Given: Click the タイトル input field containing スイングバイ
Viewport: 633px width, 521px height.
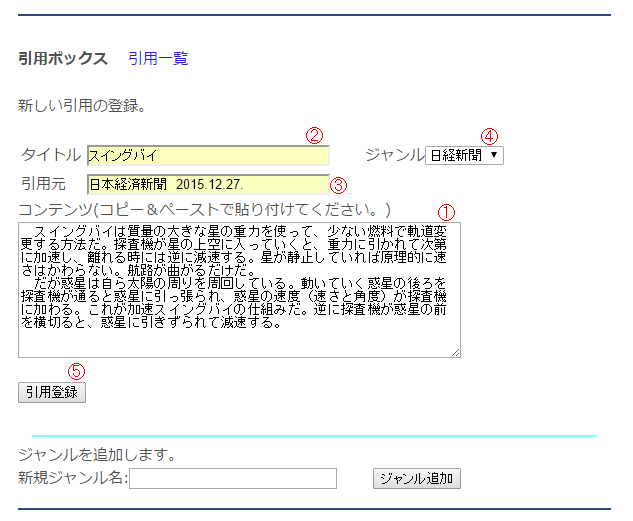Looking at the screenshot, I should (208, 156).
